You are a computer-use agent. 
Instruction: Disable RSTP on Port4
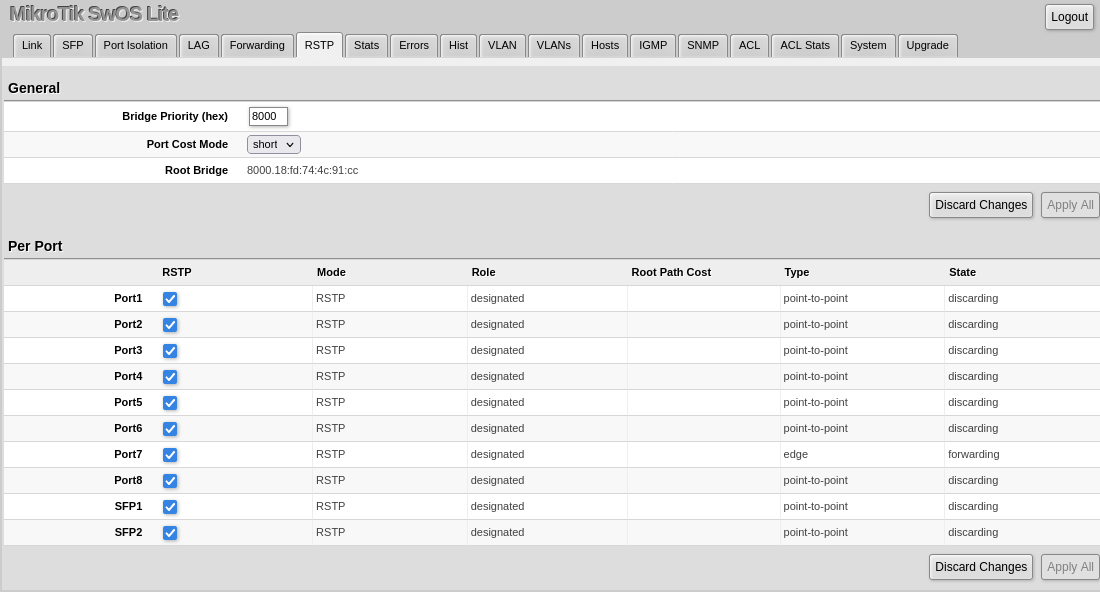tap(170, 376)
